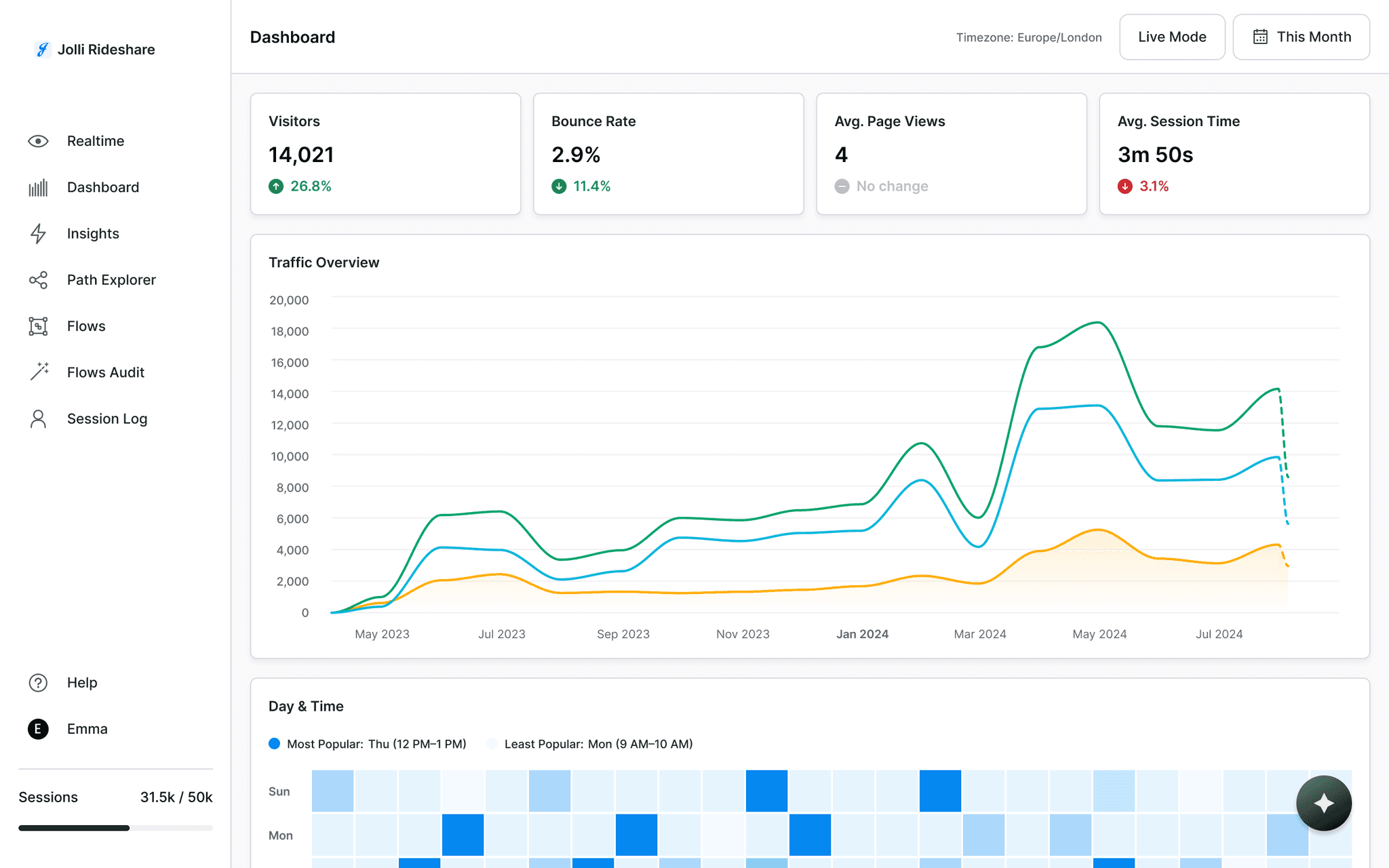Click the Least Popular legend dot
This screenshot has width=1389, height=868.
492,744
